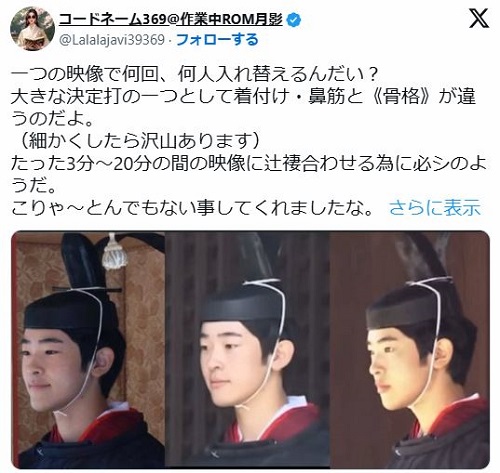This screenshot has width=500, height=473.
Task: Open the profile avatar picture
Action: (32, 28)
